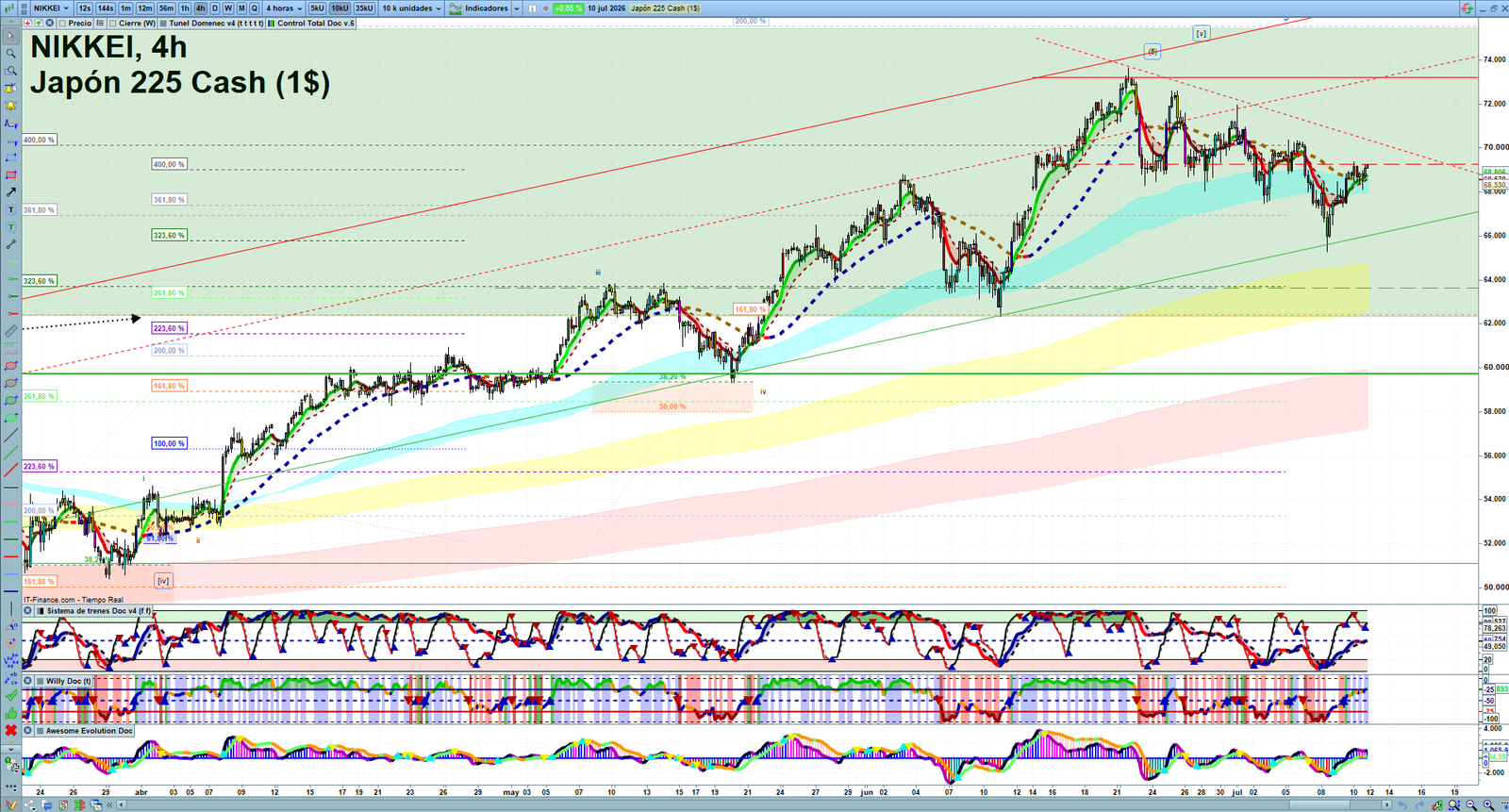Select the magnifier zoom tool
1509x812 pixels.
(x=11, y=53)
